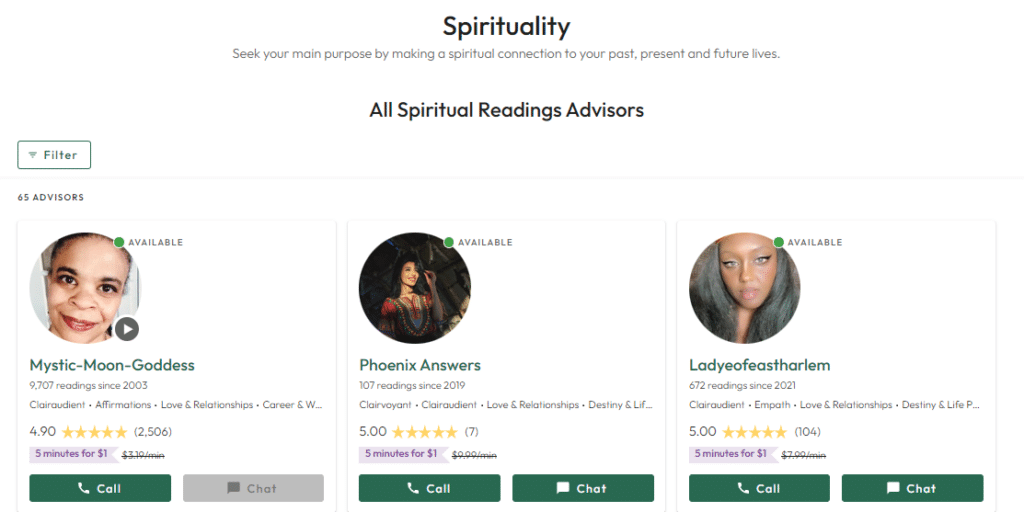
Task: Play Mystic-Moon-Goddess intro video
Action: [126, 328]
